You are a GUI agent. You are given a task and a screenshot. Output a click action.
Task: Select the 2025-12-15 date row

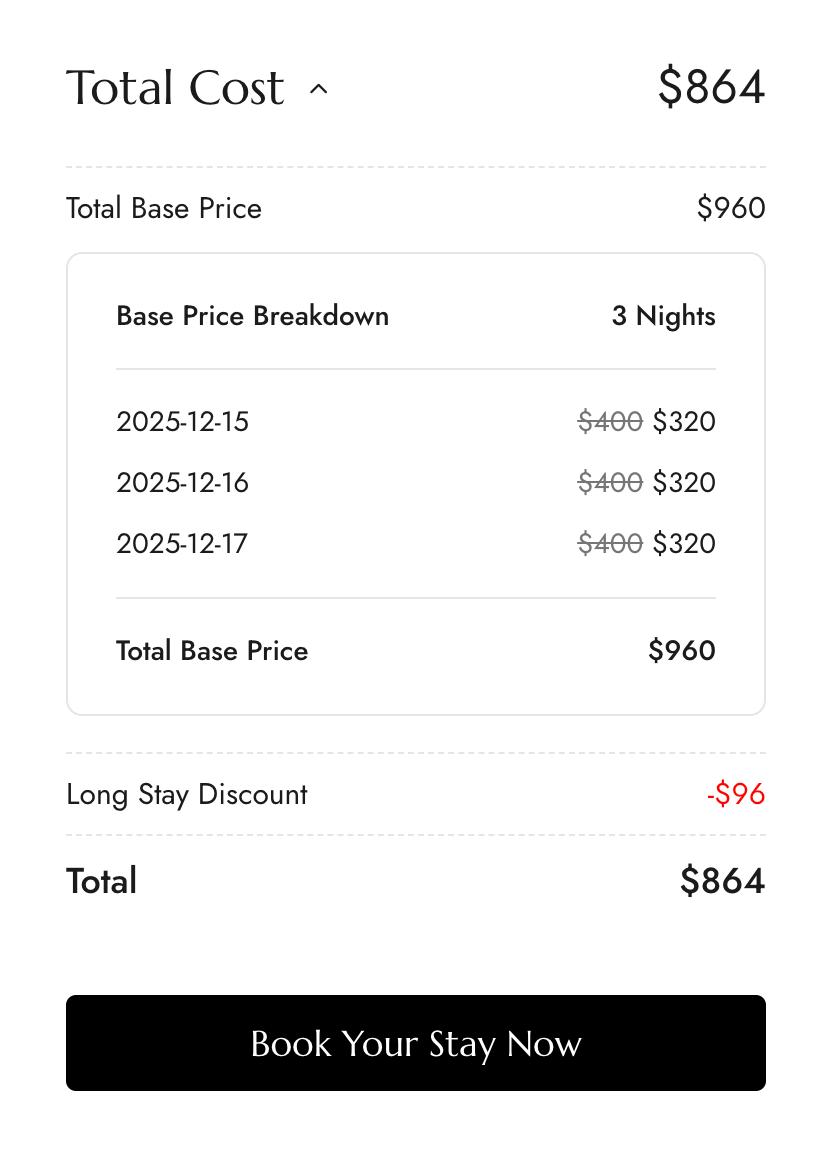tap(182, 422)
